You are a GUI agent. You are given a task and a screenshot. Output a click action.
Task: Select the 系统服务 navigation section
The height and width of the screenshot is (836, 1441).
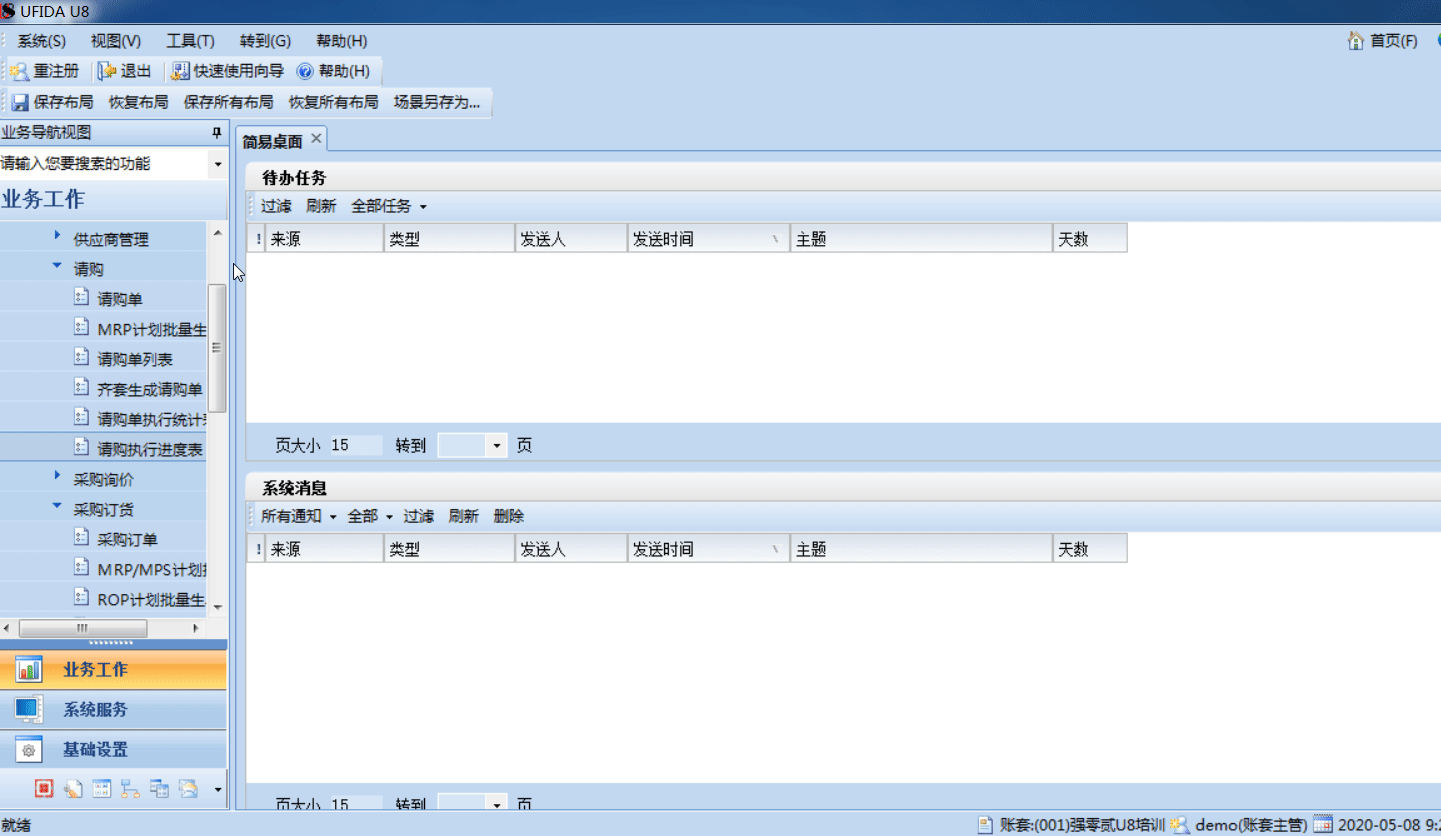(113, 710)
